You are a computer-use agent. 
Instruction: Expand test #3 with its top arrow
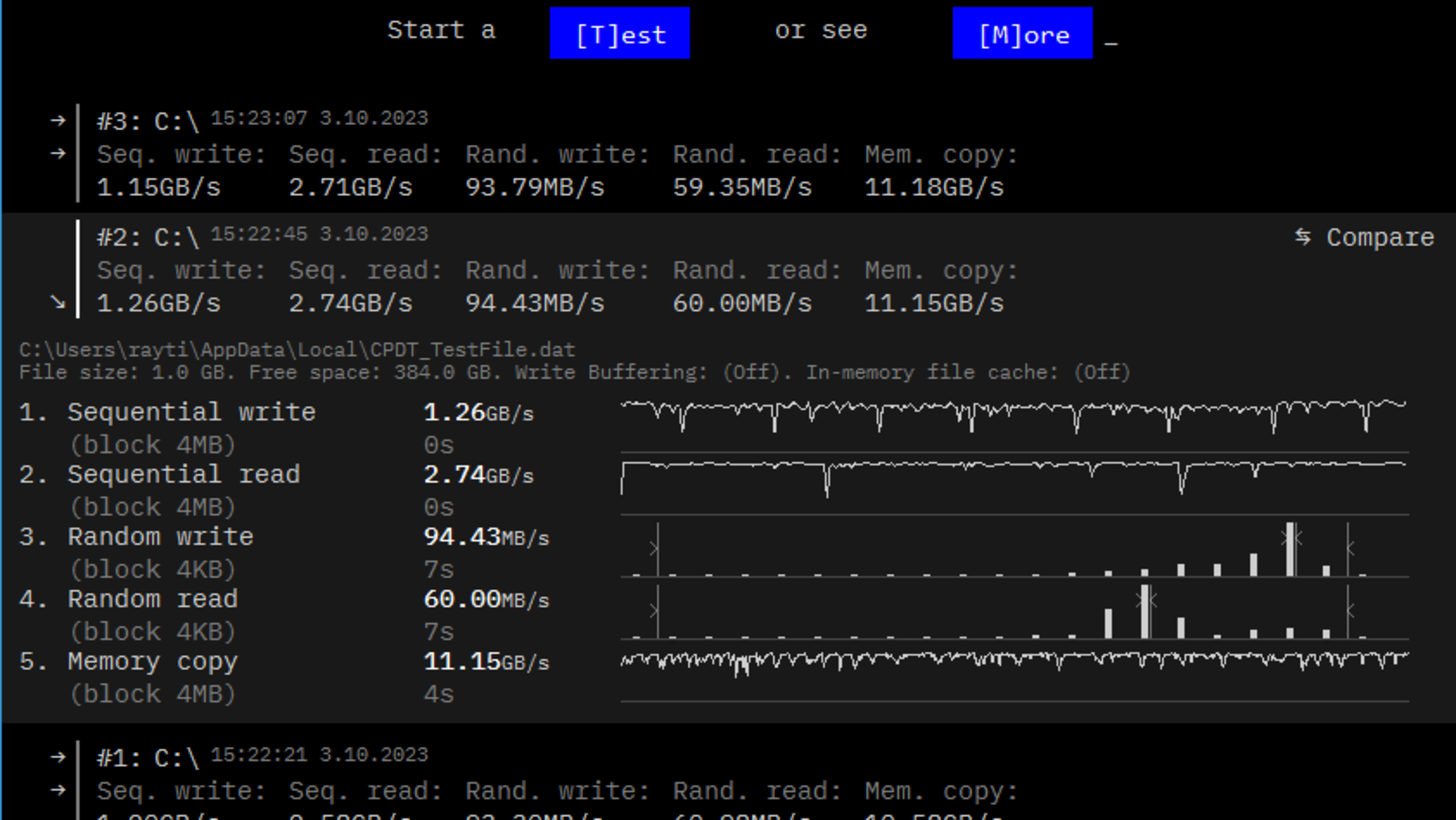[x=58, y=121]
